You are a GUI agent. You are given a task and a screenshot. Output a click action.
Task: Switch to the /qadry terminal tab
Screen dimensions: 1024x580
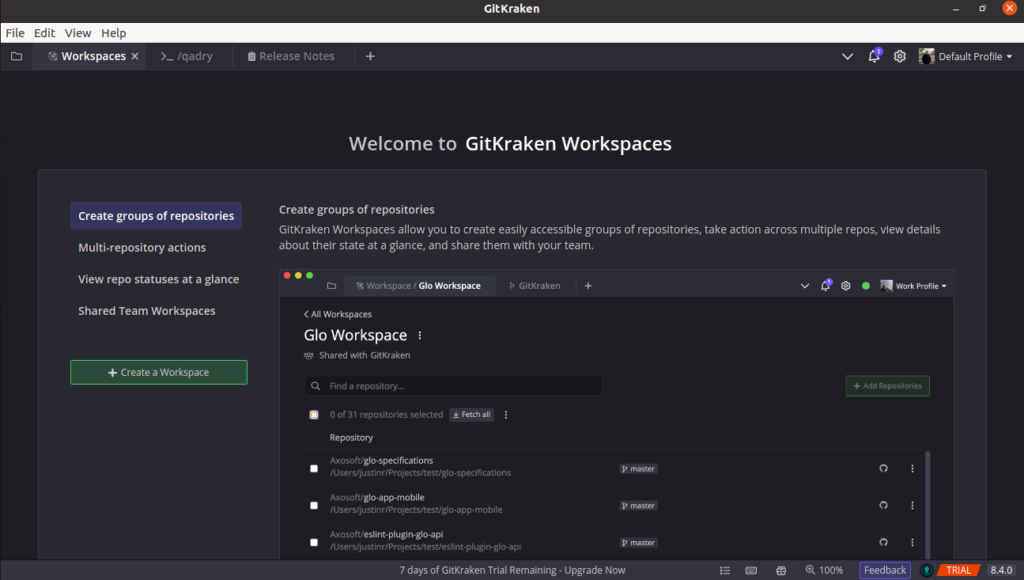pyautogui.click(x=187, y=56)
